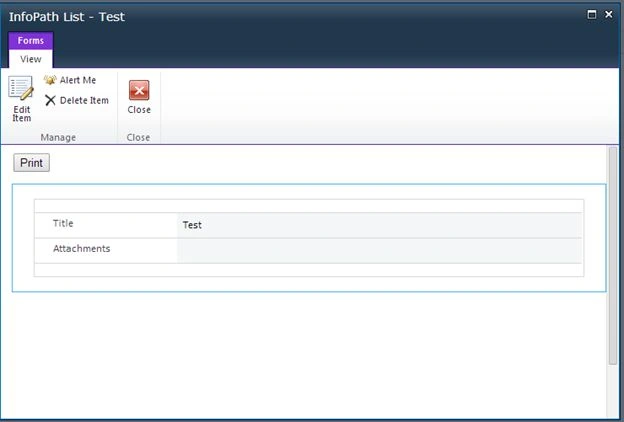Click the vertical scrollbar thumb
Screen dimensions: 624x422
[x=613, y=255]
